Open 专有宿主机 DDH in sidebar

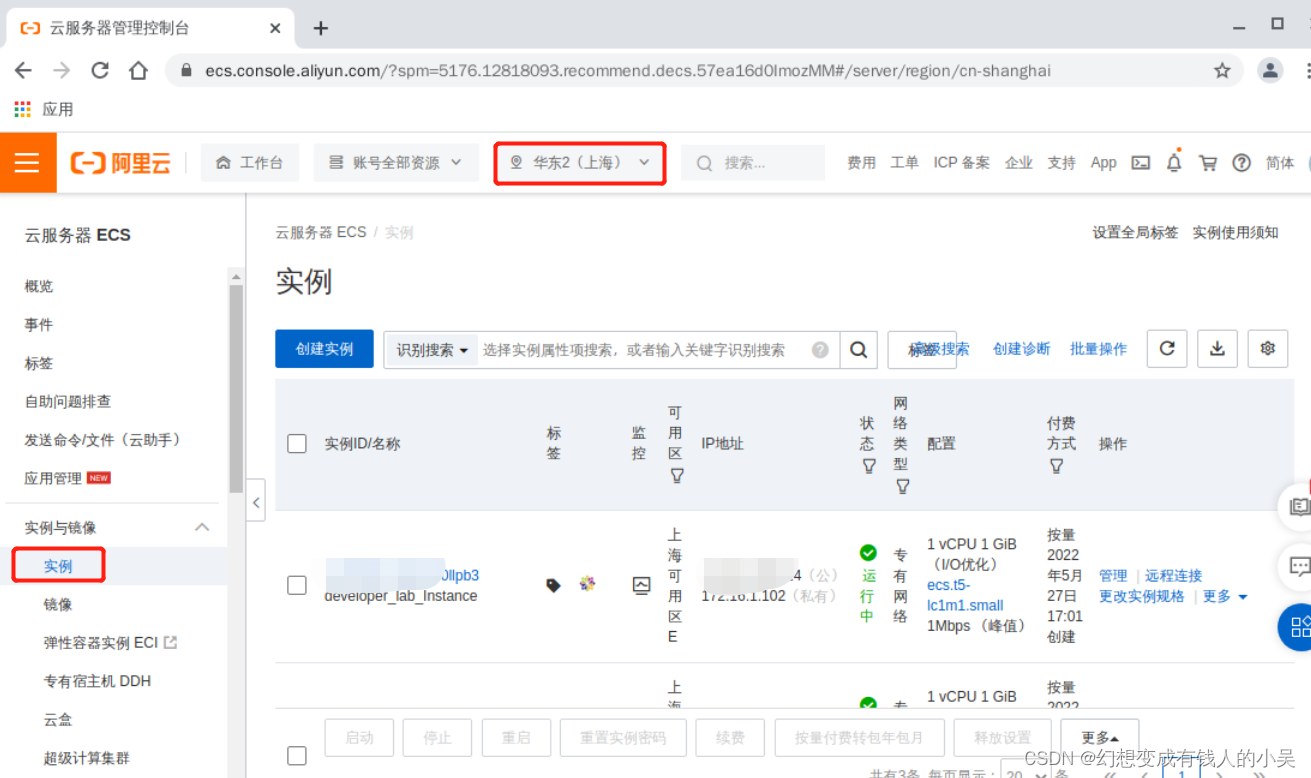point(97,681)
